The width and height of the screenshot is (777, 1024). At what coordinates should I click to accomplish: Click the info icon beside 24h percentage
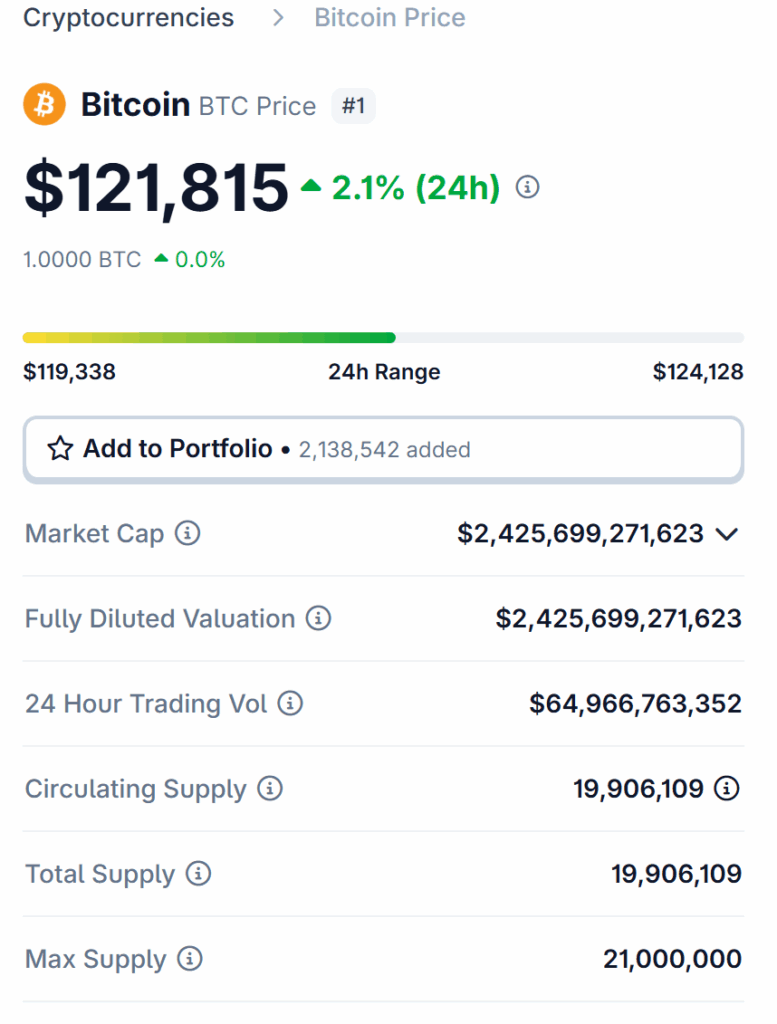click(527, 187)
